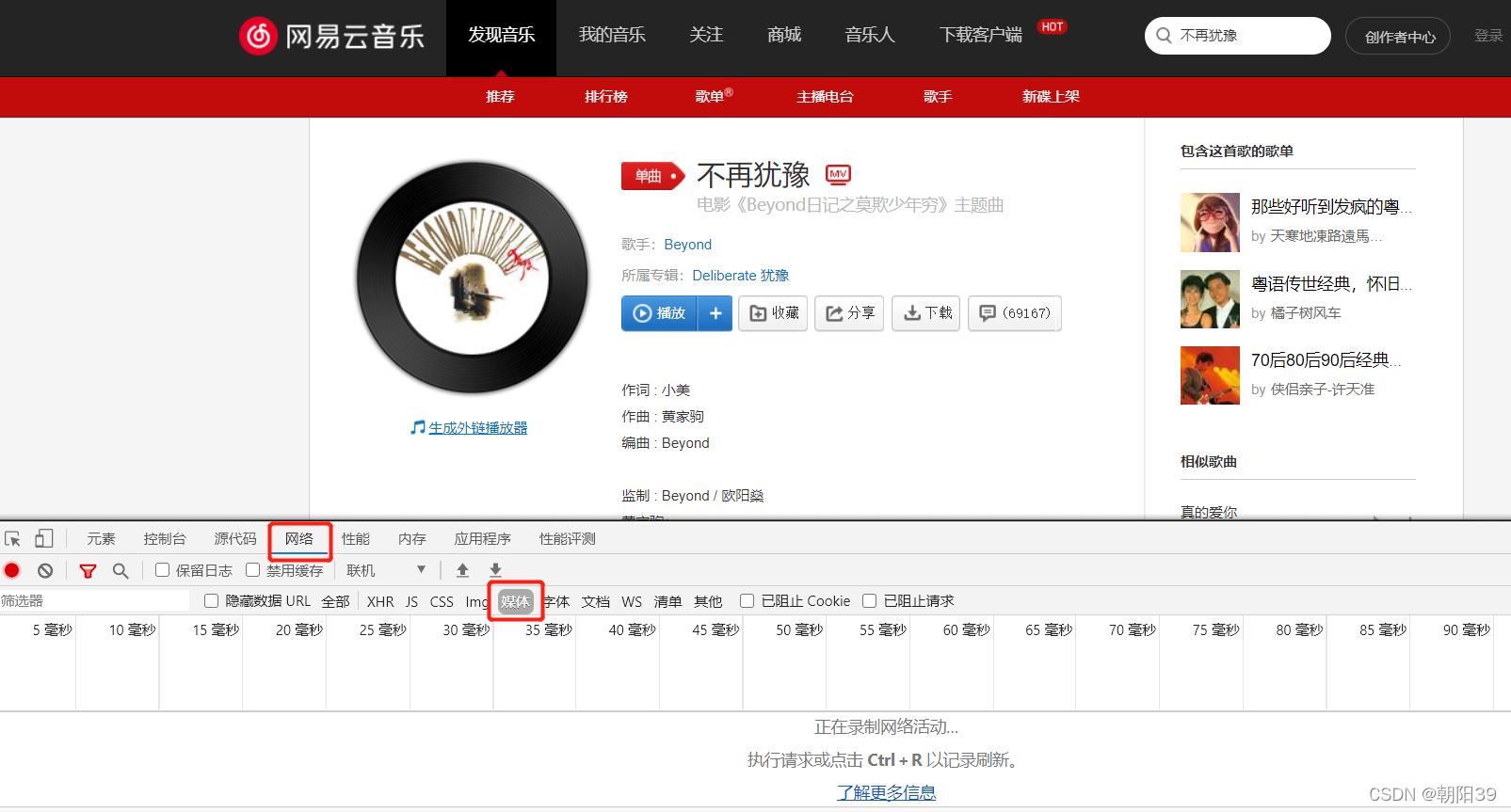
Task: Switch to the 元素 DevTools tab
Action: click(101, 539)
